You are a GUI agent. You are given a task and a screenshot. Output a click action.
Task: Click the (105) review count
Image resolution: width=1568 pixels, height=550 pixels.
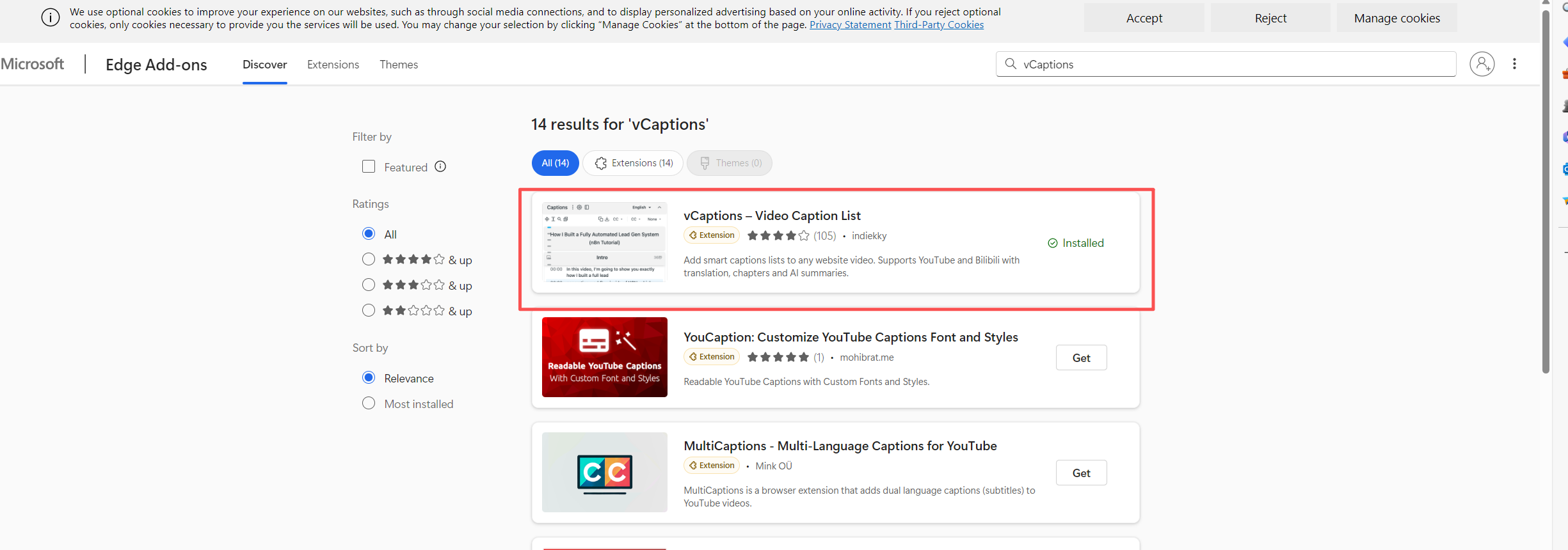coord(825,236)
